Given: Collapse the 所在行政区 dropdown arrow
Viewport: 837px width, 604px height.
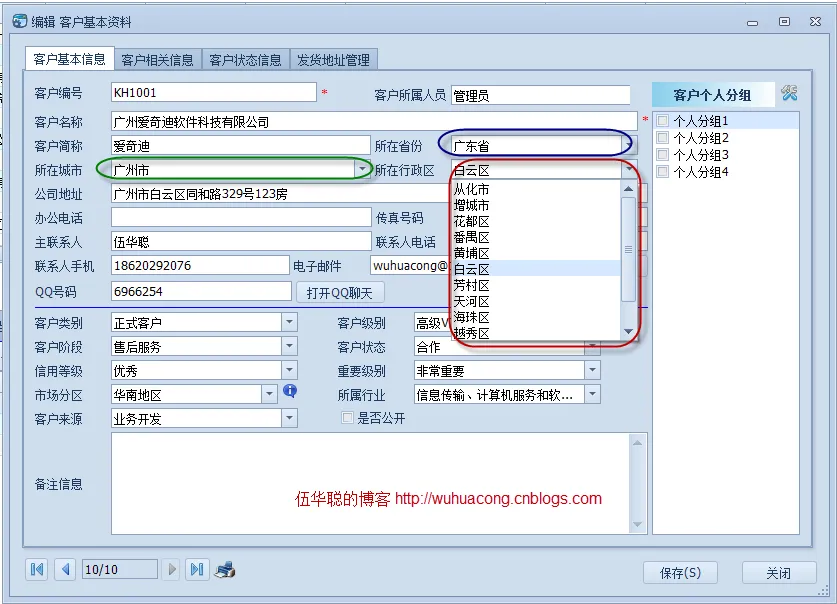Looking at the screenshot, I should click(629, 170).
